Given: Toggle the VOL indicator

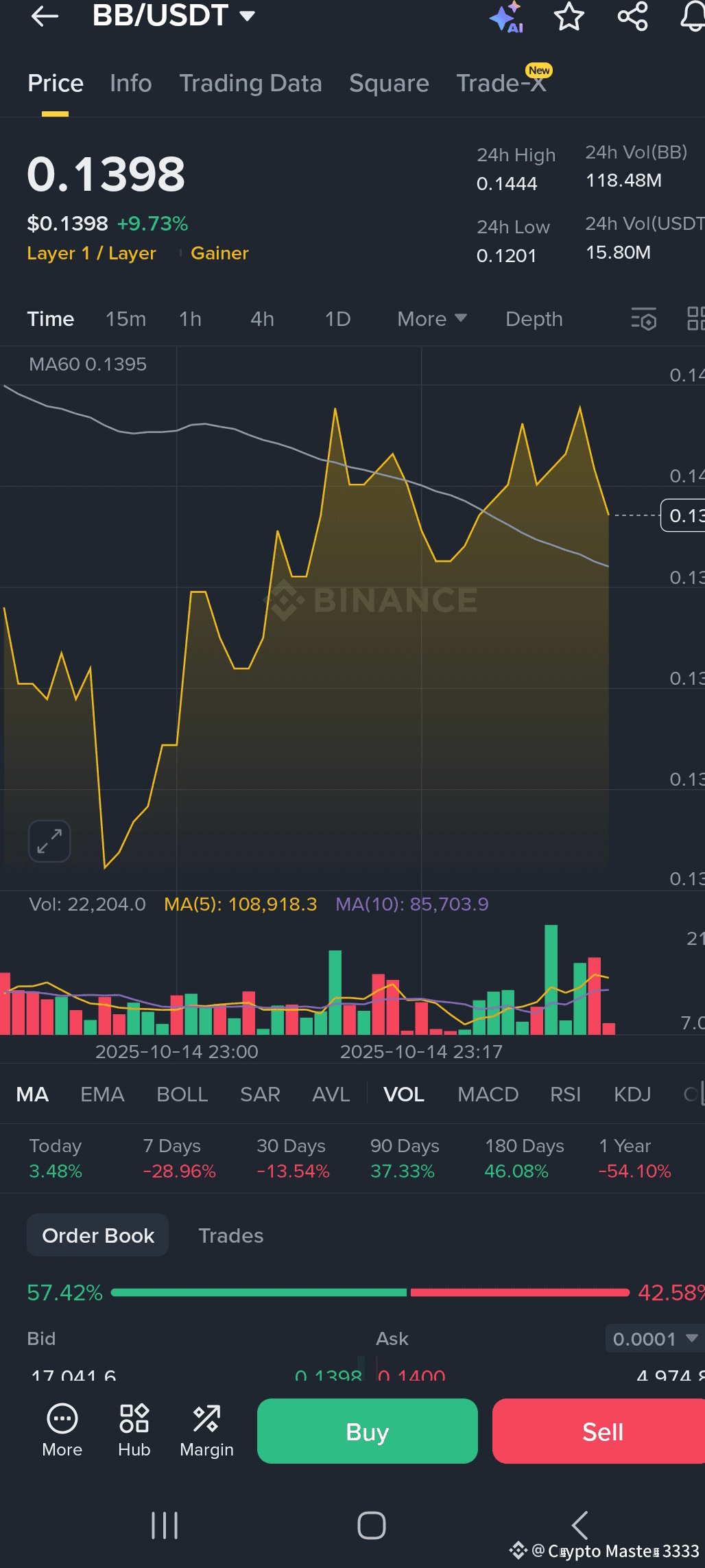Looking at the screenshot, I should [x=404, y=1095].
